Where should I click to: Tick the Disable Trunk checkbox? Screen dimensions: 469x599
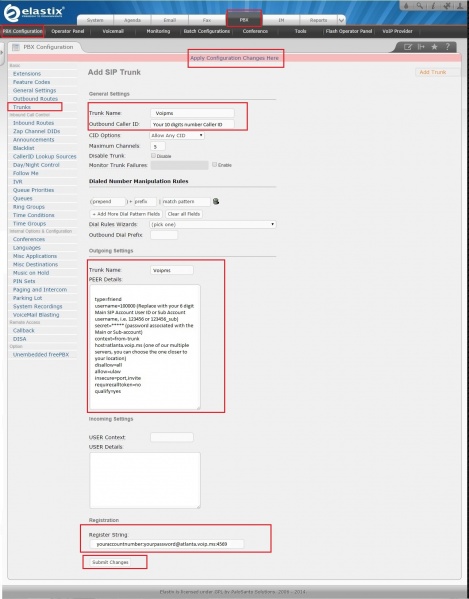pyautogui.click(x=153, y=156)
